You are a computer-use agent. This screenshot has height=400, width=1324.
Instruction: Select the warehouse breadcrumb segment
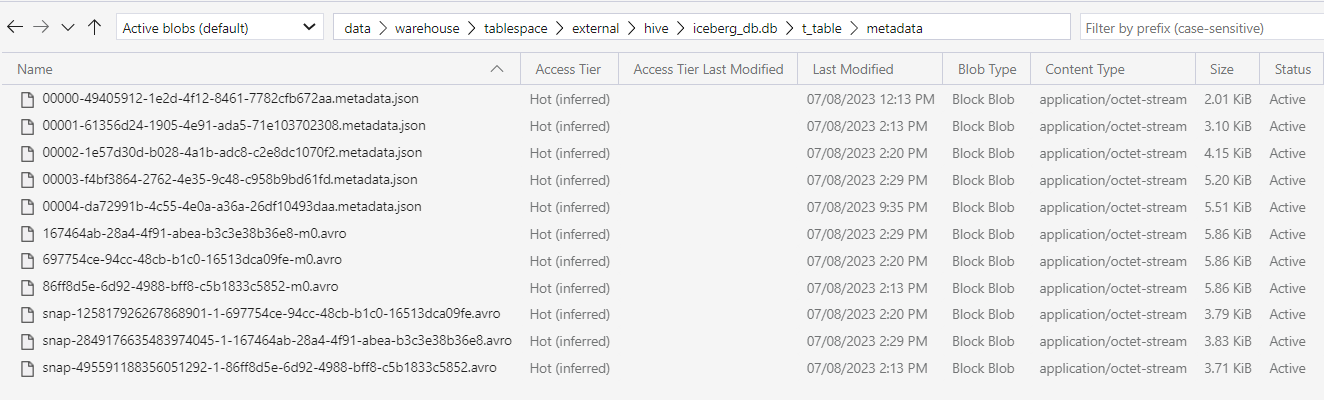427,29
